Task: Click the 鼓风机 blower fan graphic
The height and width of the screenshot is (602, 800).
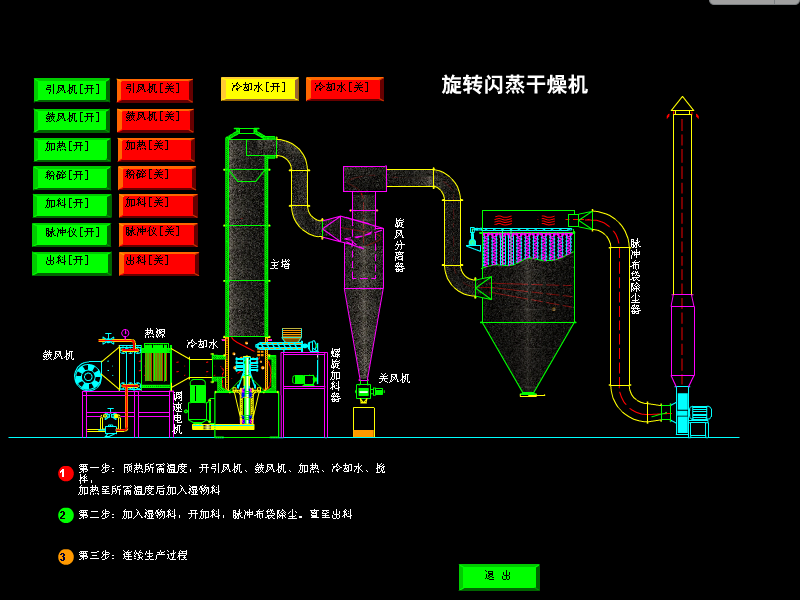Action: (x=88, y=376)
